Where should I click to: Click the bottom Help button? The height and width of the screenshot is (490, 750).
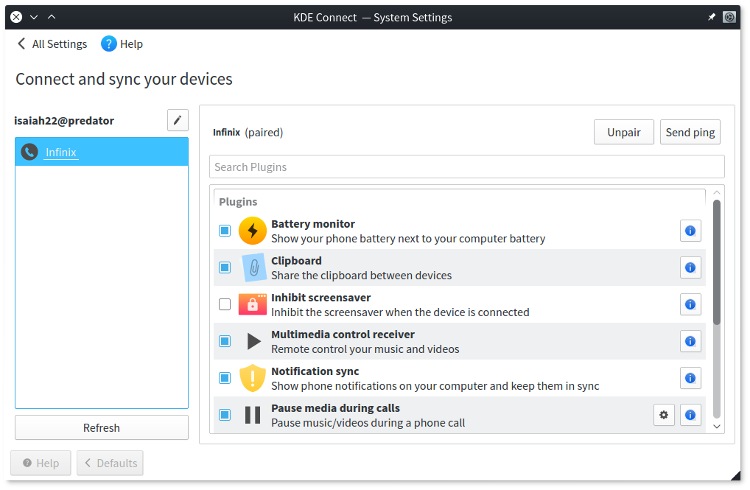tap(41, 463)
